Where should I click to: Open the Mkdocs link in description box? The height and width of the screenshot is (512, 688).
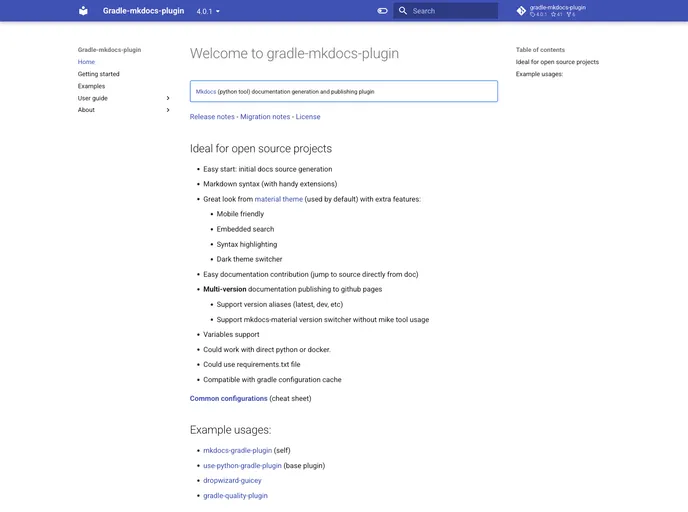[206, 92]
